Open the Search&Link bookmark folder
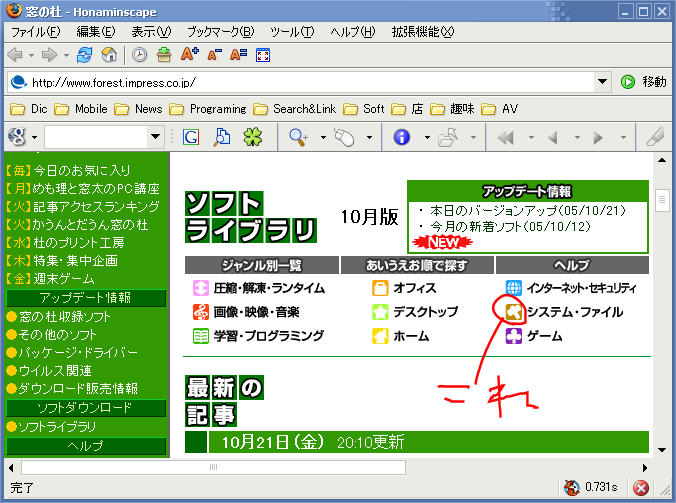Image resolution: width=676 pixels, height=503 pixels. [294, 109]
